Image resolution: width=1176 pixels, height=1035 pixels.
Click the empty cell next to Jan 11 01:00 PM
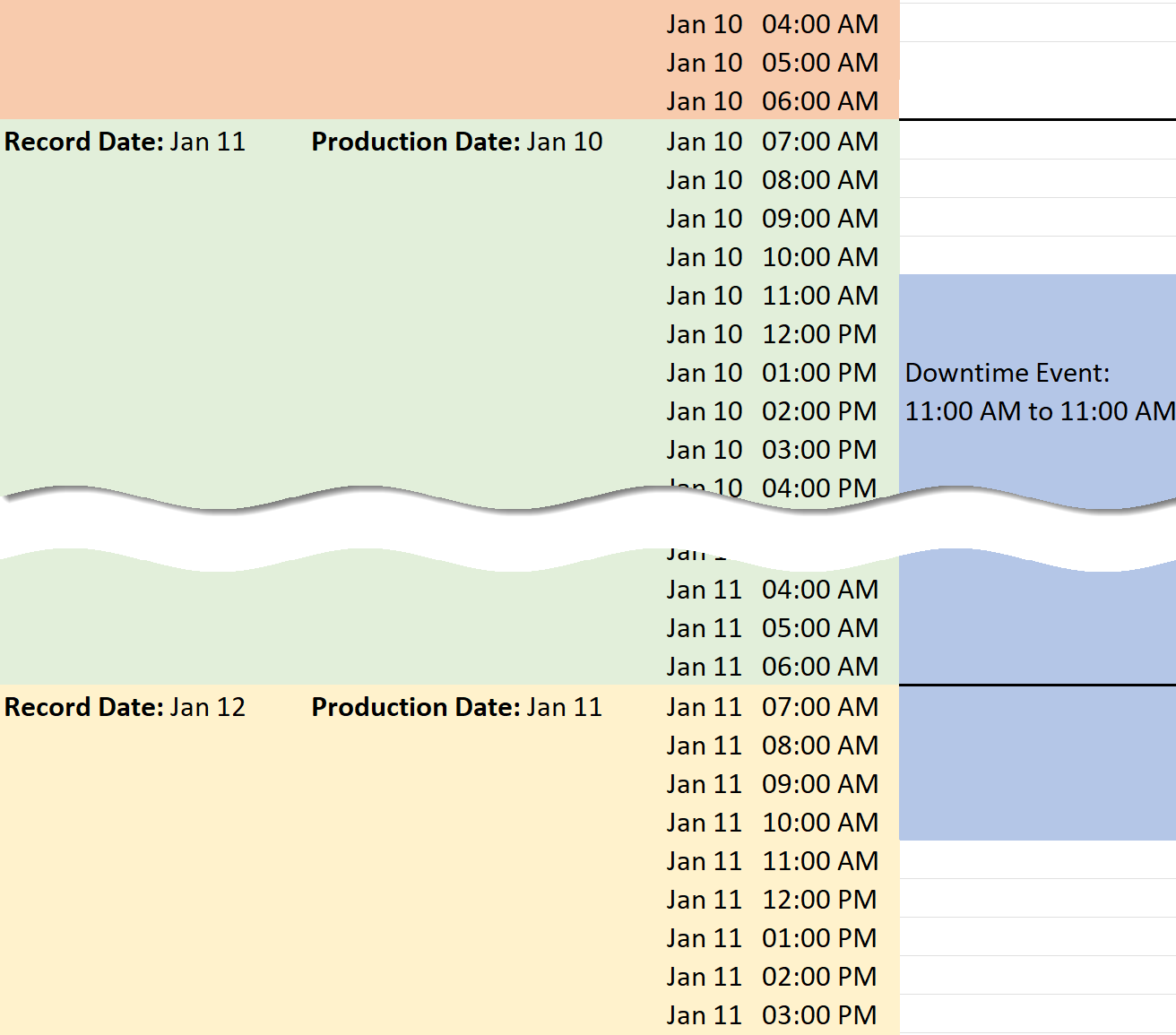point(1037,937)
